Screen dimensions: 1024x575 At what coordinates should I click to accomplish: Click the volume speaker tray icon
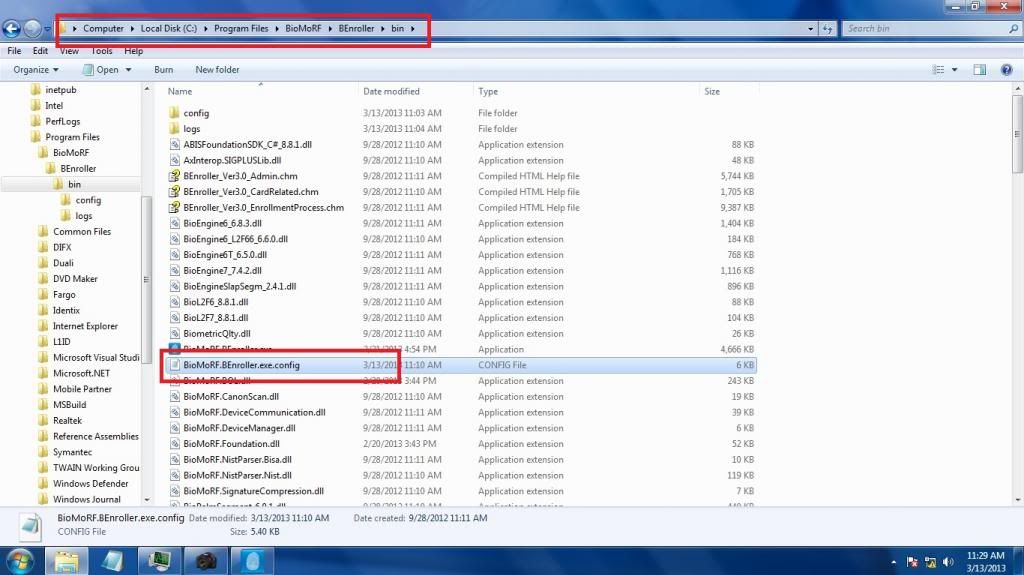[x=948, y=562]
